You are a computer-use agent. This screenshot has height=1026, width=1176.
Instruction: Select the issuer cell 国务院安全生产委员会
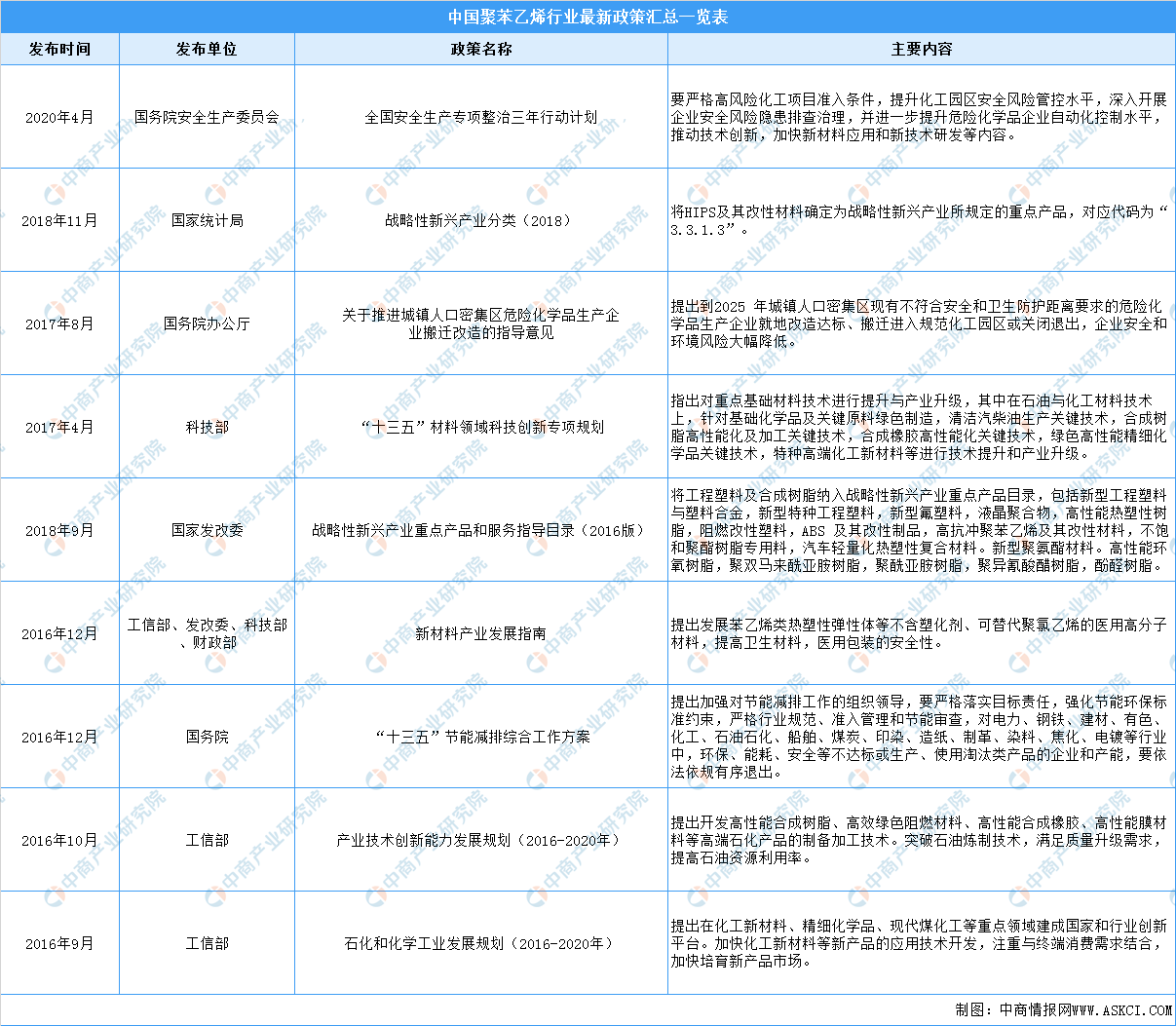tap(207, 117)
